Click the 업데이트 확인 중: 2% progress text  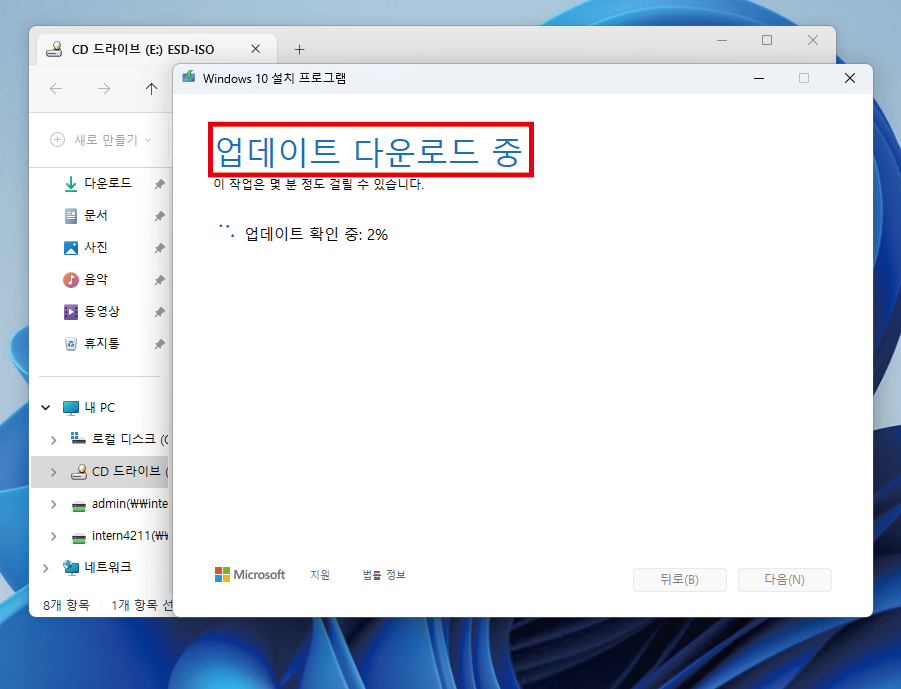tap(316, 234)
